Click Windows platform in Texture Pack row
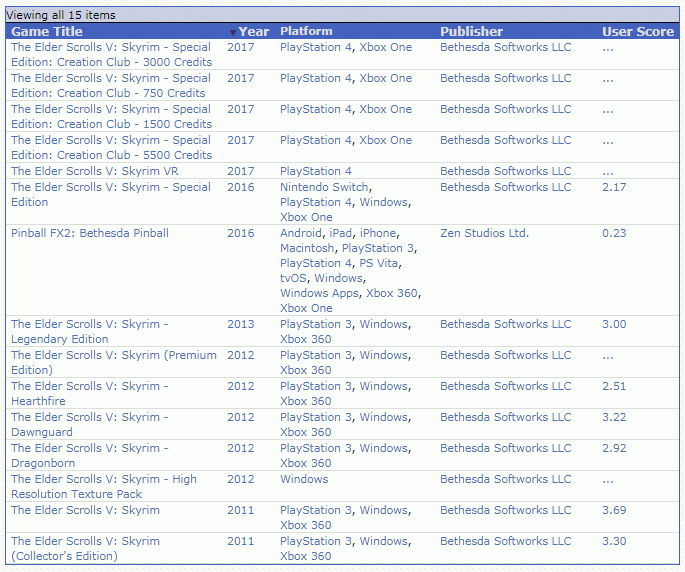Image resolution: width=685 pixels, height=572 pixels. coord(304,479)
